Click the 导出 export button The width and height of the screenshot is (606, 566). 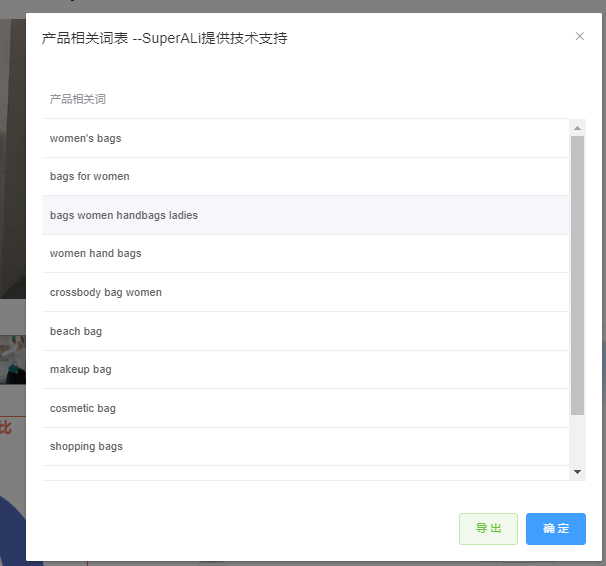click(488, 529)
